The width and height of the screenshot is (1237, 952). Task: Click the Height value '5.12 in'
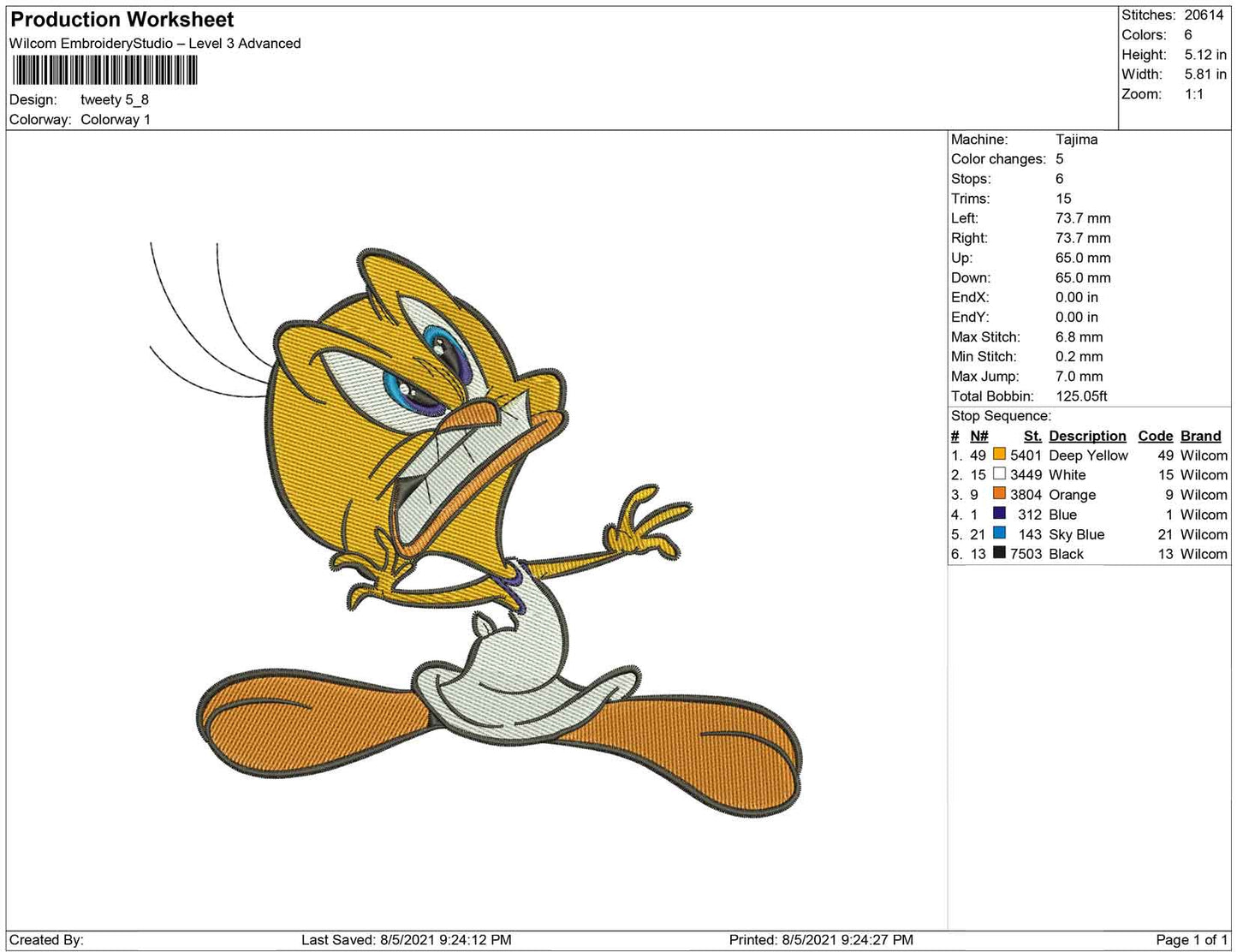tap(1205, 55)
